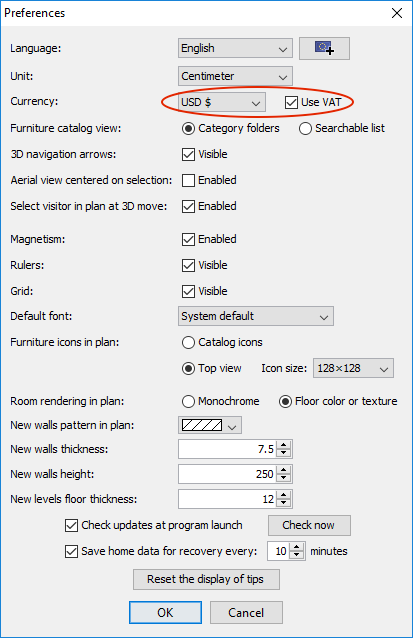Expand the Unit Centimeter dropdown
The image size is (413, 638).
click(x=235, y=76)
